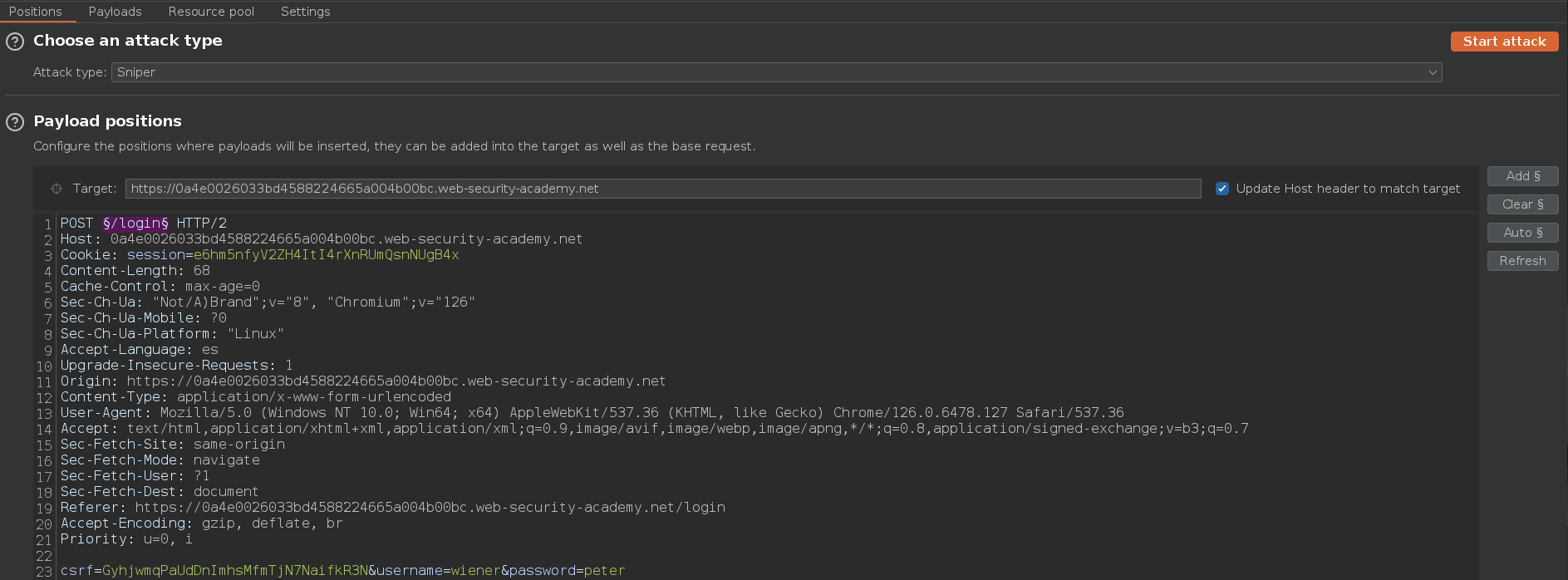This screenshot has height=580, width=1568.
Task: Click the Sec-Fetch-Site: same-origin line
Action: (x=173, y=445)
